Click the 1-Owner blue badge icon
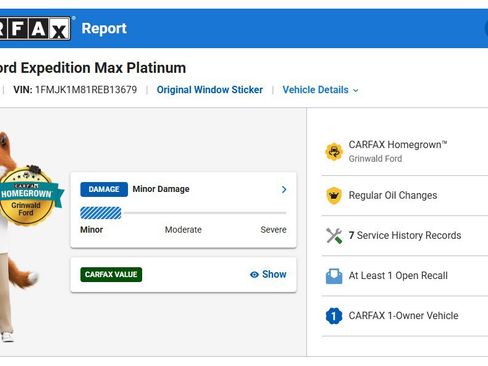The width and height of the screenshot is (488, 366). point(334,316)
